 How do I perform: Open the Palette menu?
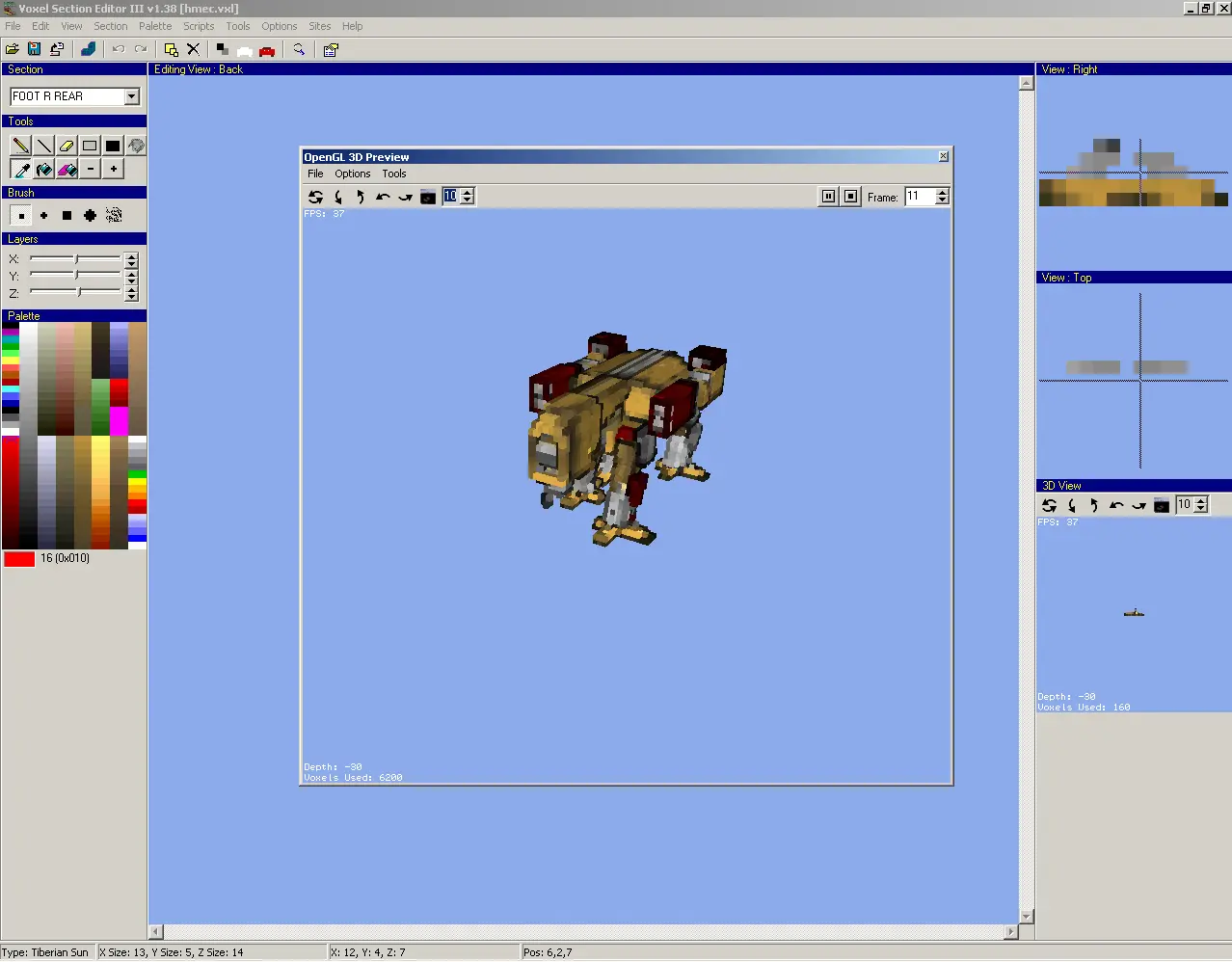point(154,26)
